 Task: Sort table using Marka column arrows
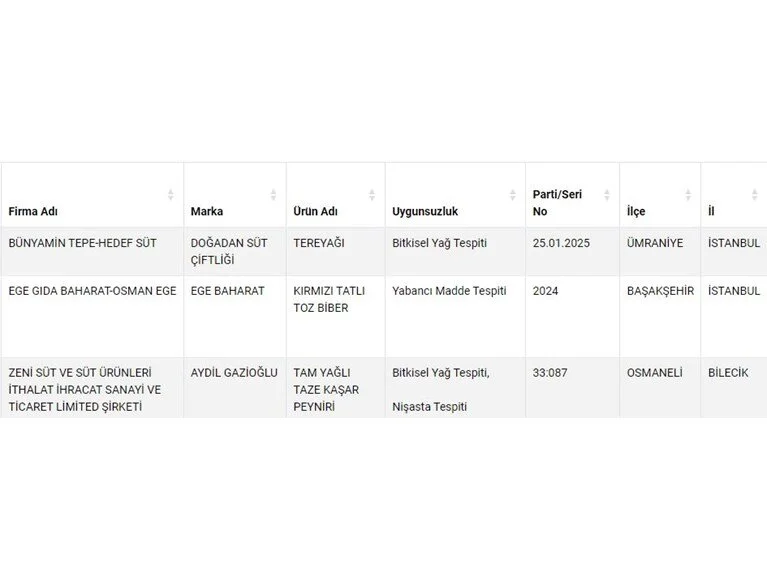click(273, 195)
